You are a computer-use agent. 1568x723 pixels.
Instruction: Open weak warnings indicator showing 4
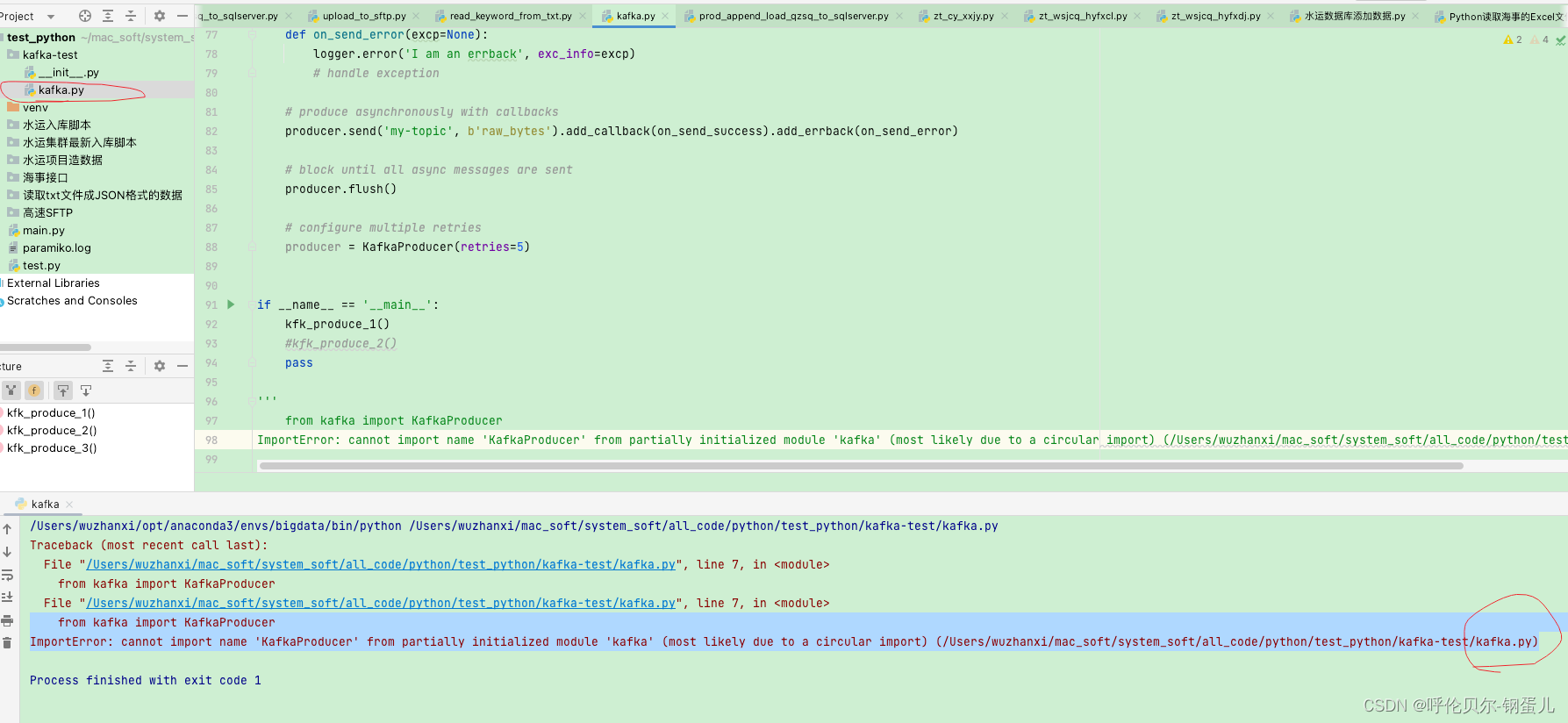point(1540,39)
